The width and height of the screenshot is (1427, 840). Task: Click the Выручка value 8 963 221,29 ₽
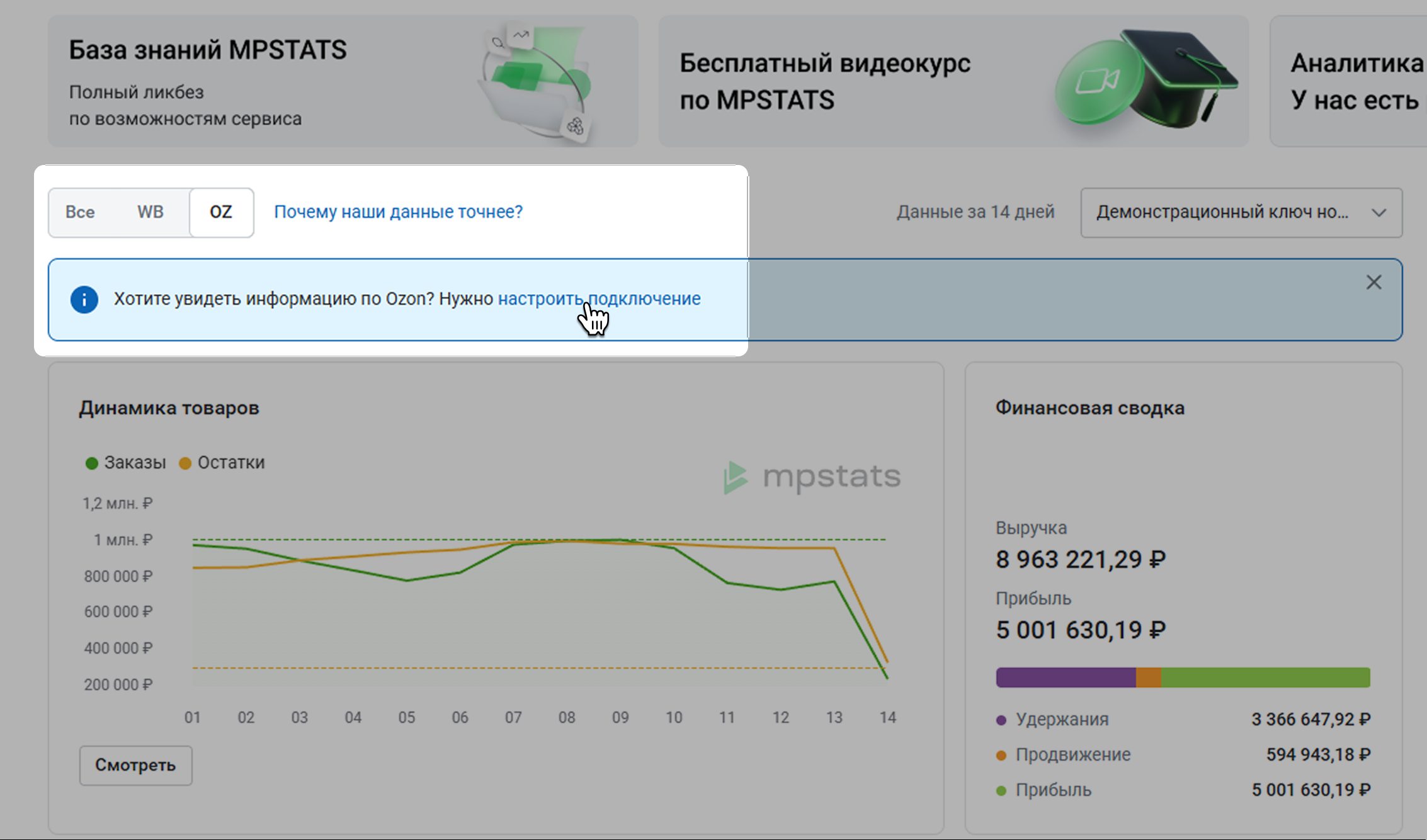point(1081,559)
